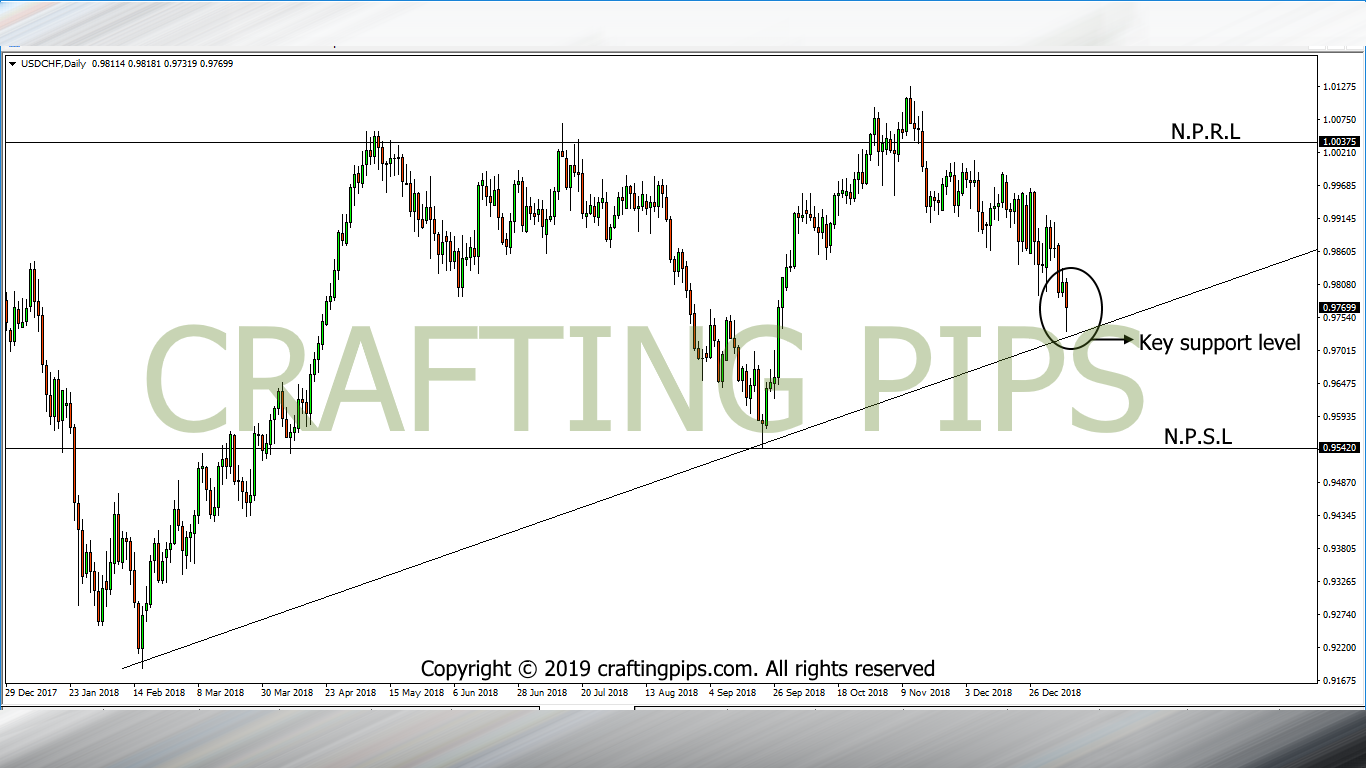Click 0.99685 on the price scale
The width and height of the screenshot is (1366, 768).
pos(1339,186)
